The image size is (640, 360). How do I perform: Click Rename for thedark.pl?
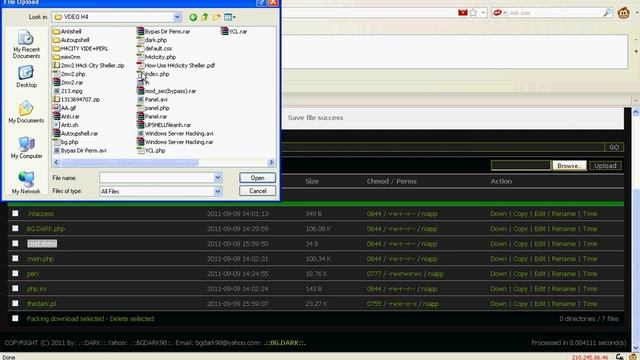563,304
